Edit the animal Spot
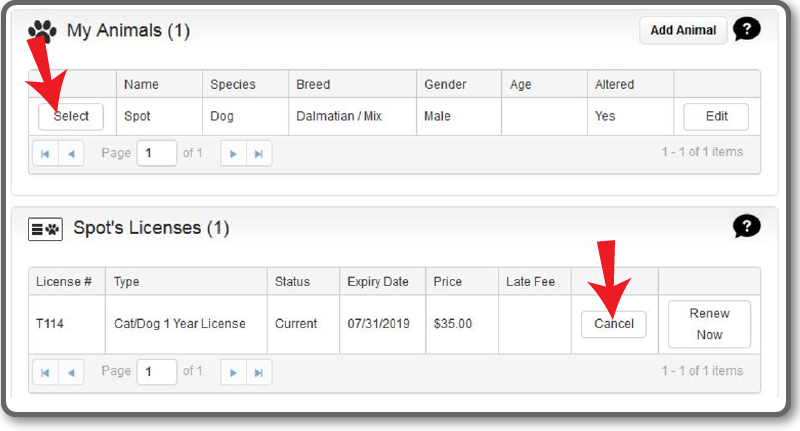This screenshot has height=431, width=800. [x=716, y=116]
